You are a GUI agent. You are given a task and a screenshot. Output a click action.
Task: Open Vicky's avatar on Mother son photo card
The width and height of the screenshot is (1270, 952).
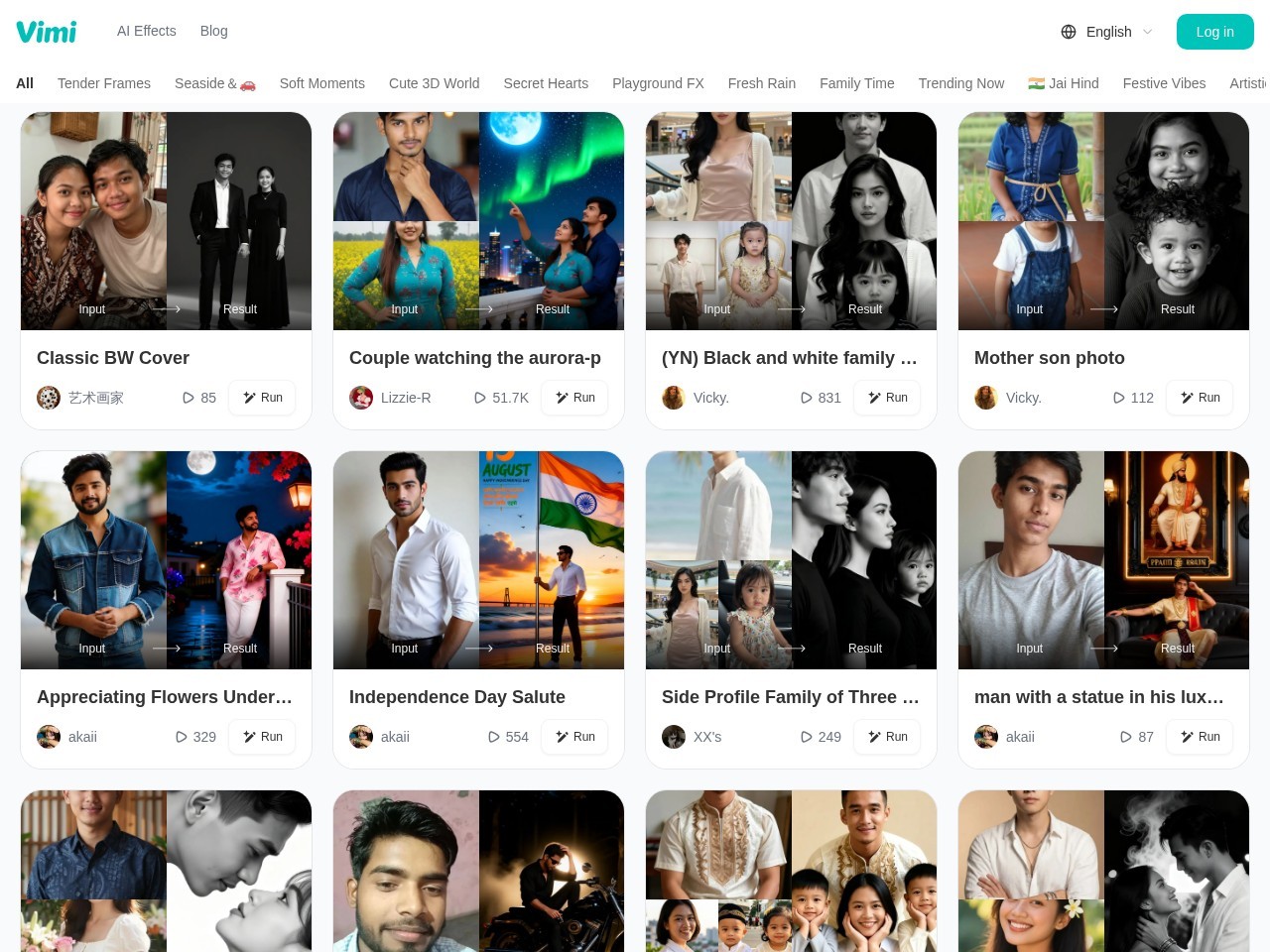986,398
